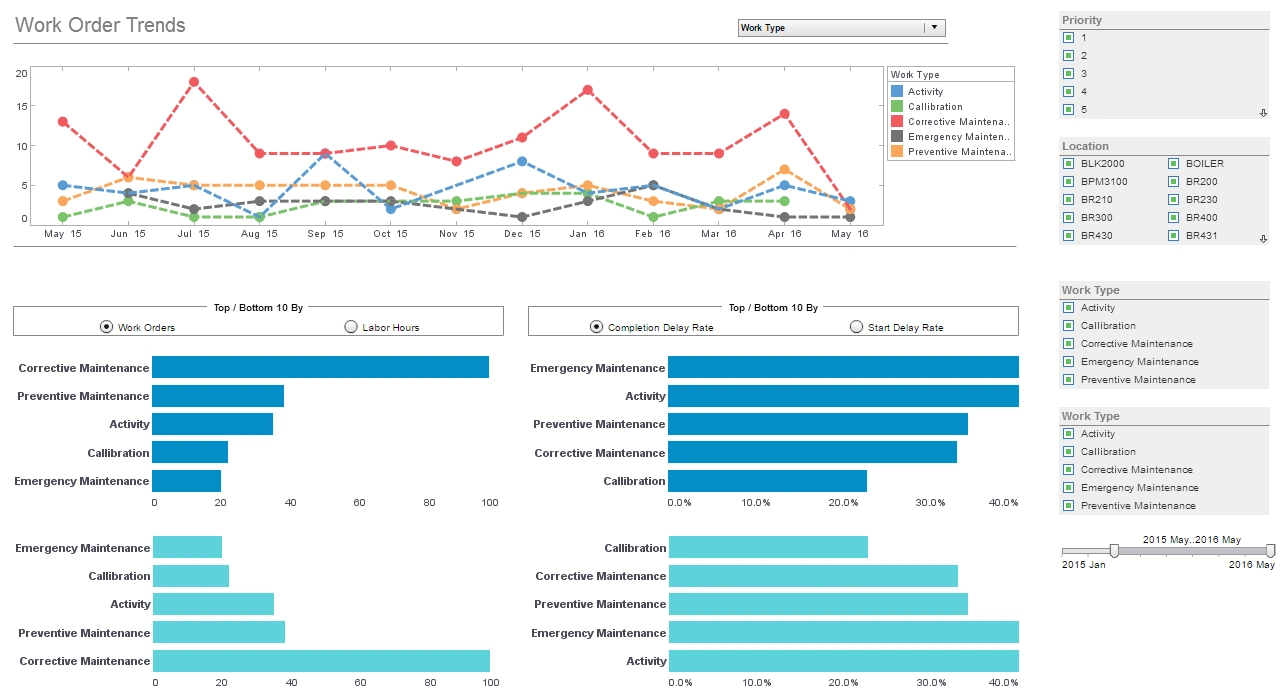This screenshot has width=1280, height=700.
Task: Select the orange Preventive Maintenance legend marker
Action: click(x=897, y=151)
